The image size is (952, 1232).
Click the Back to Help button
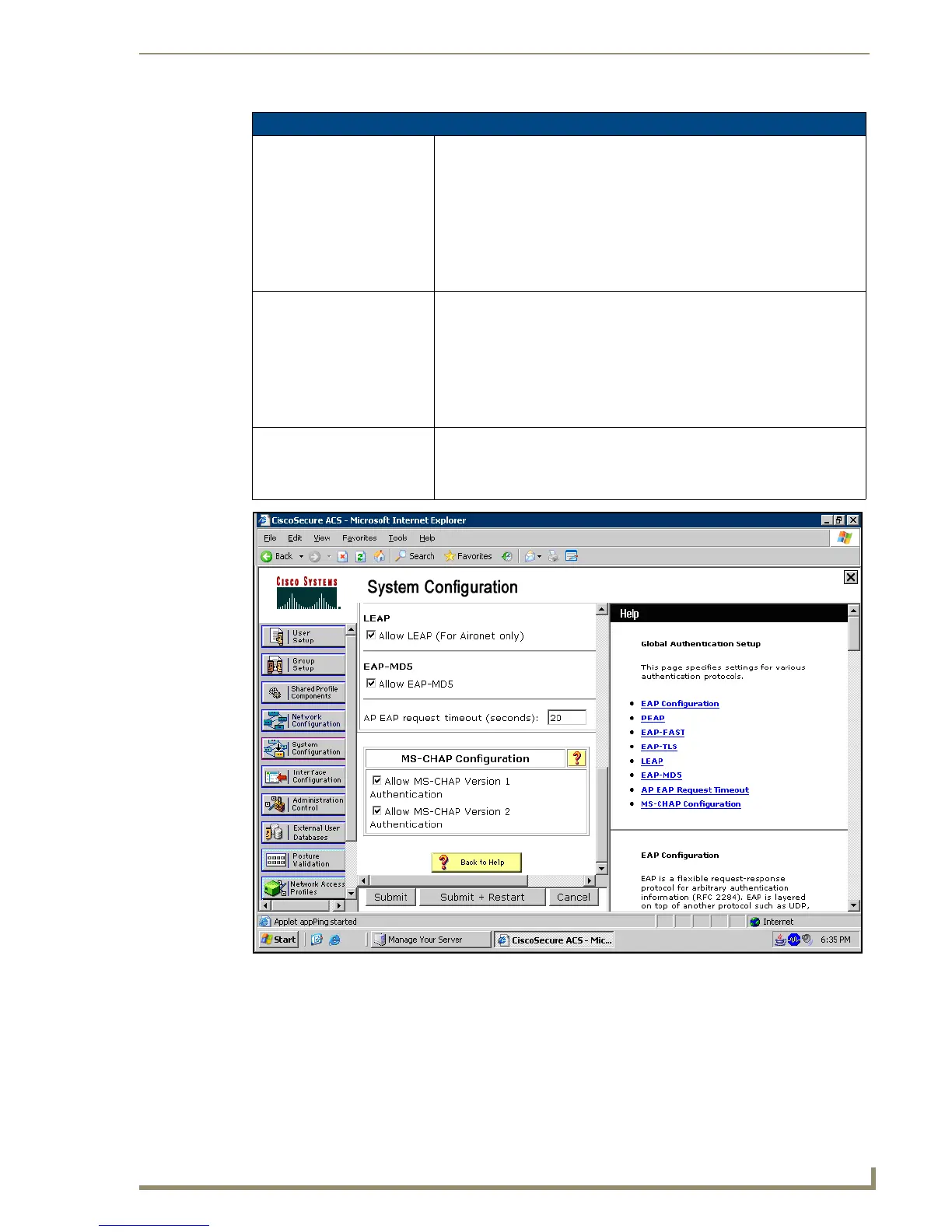pyautogui.click(x=476, y=862)
